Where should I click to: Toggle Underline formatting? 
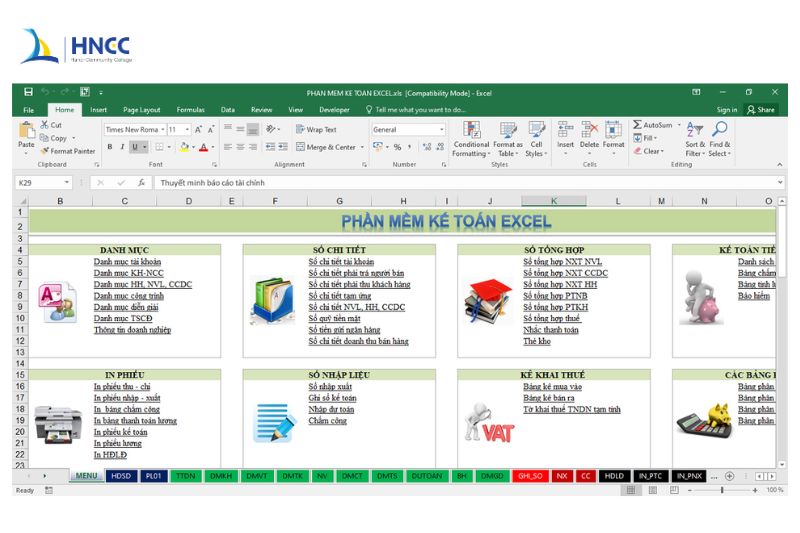pyautogui.click(x=135, y=147)
